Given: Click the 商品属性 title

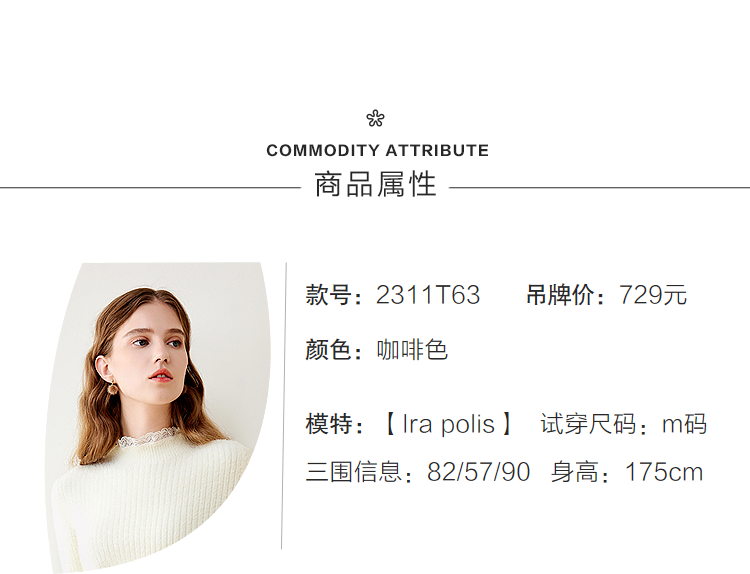Looking at the screenshot, I should (375, 185).
